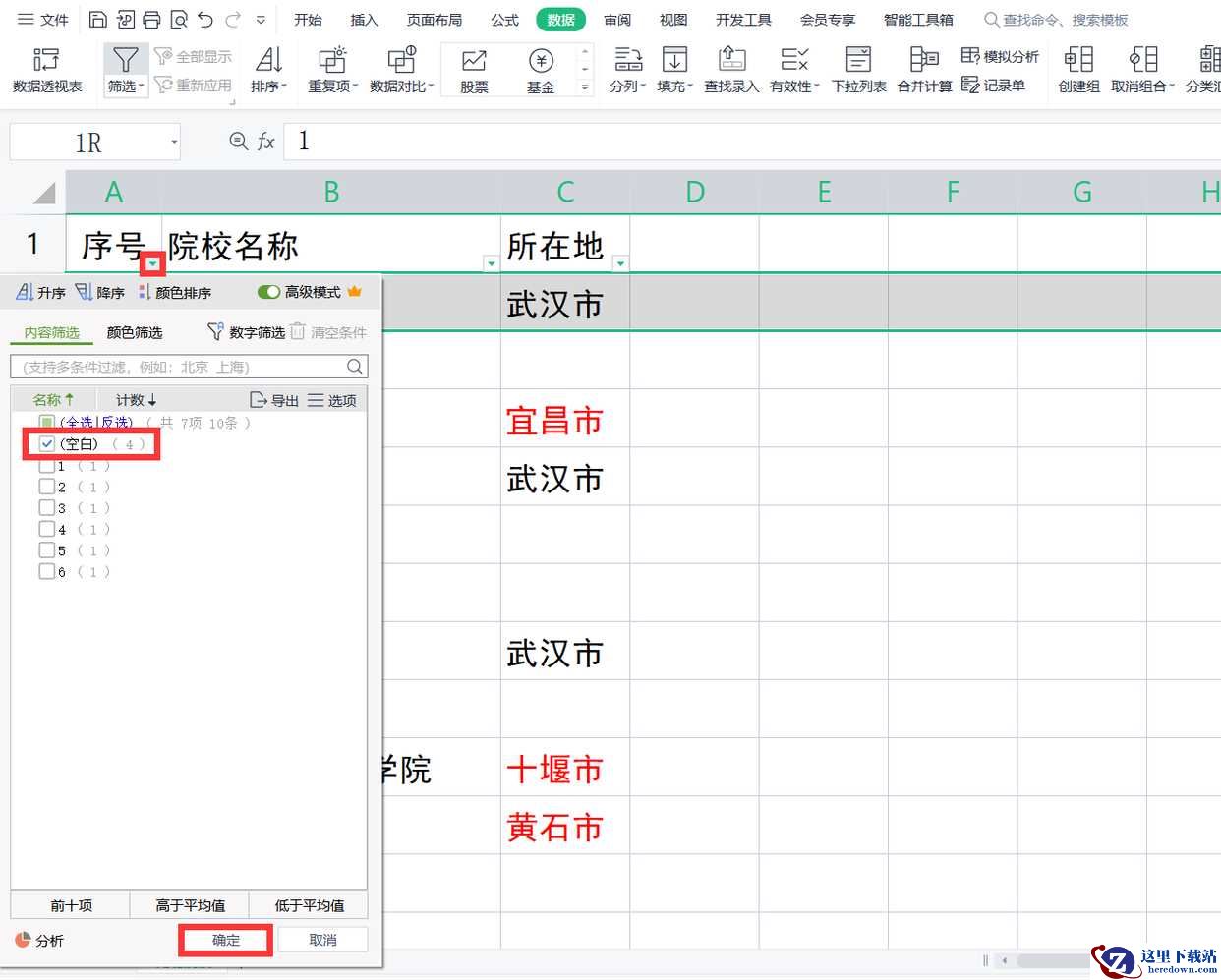The height and width of the screenshot is (980, 1221).
Task: Click the print icon in quick access bar
Action: coord(151,20)
